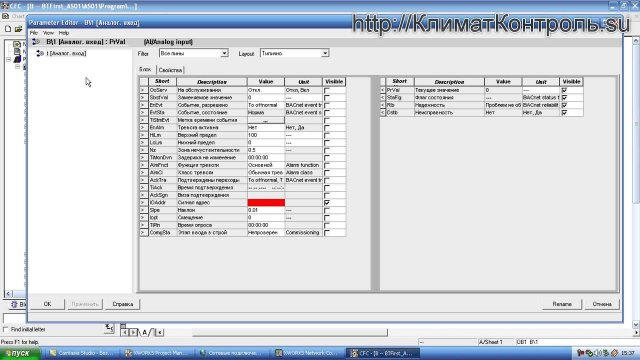Enable Find initial letter checkbox
This screenshot has width=640, height=360.
coord(5,329)
